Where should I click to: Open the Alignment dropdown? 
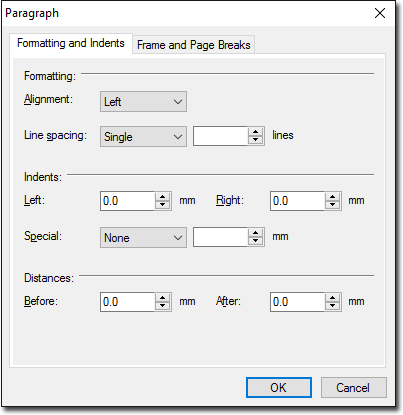143,101
